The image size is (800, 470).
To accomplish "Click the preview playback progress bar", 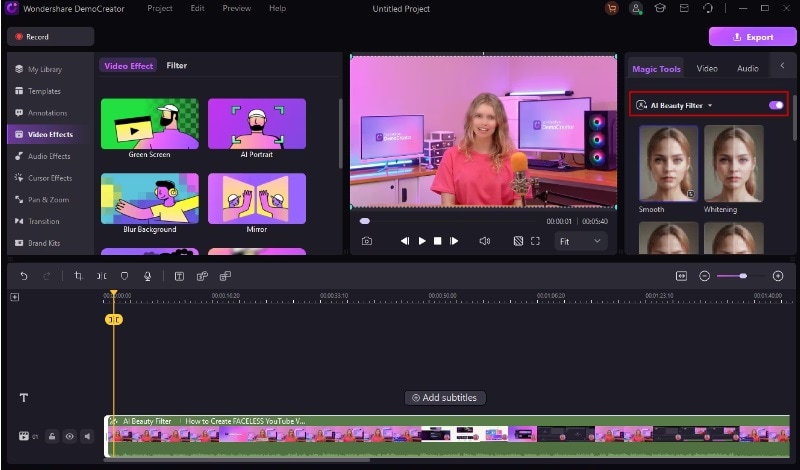I will [x=448, y=221].
